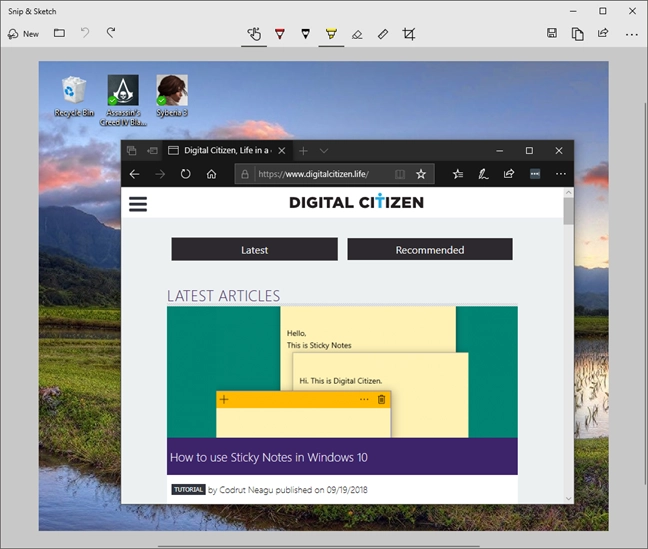Share the snip from Snip & Sketch toolbar
Screen dimensions: 648x549
[x=603, y=33]
